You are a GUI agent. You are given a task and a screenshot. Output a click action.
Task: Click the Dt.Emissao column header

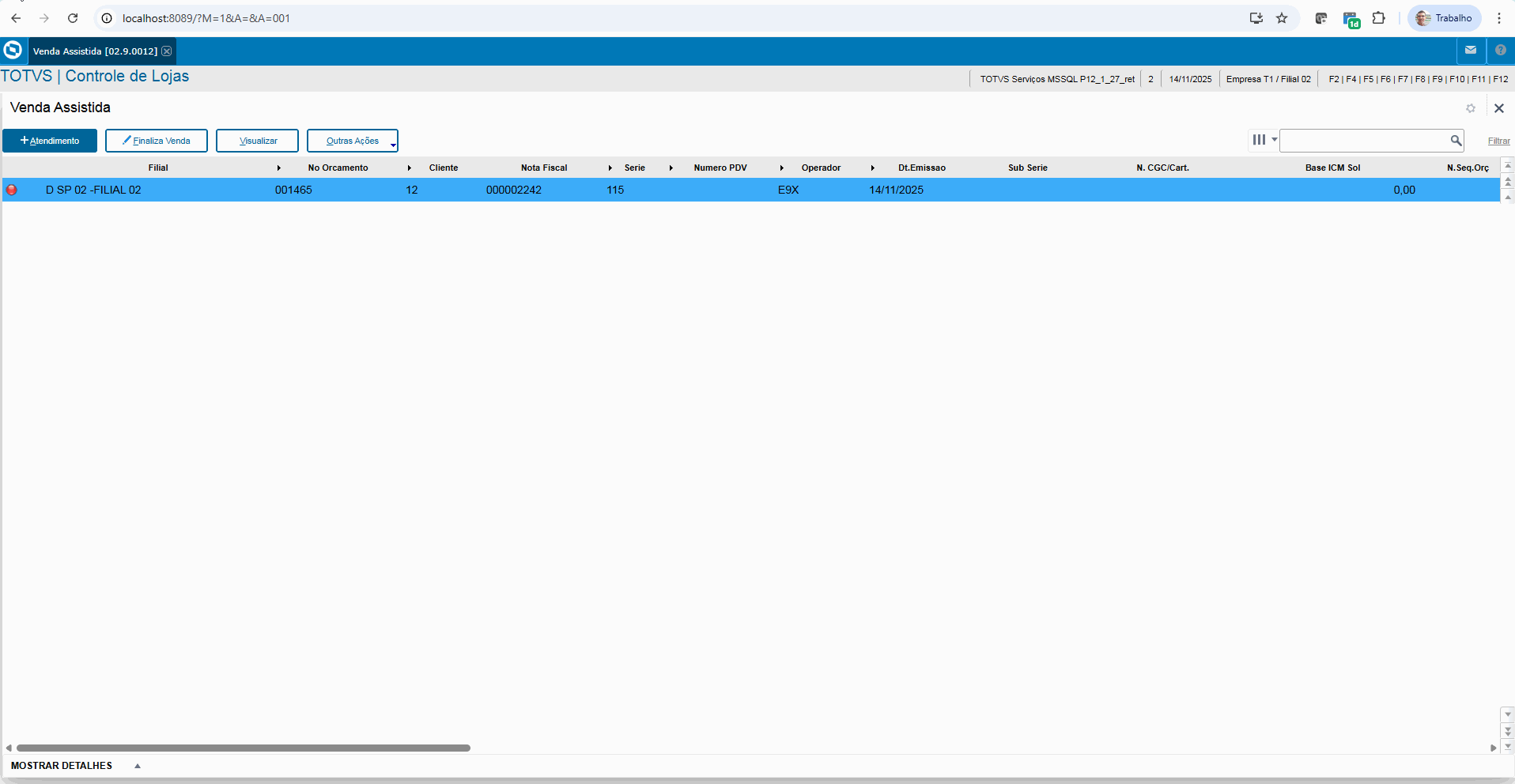click(x=922, y=168)
